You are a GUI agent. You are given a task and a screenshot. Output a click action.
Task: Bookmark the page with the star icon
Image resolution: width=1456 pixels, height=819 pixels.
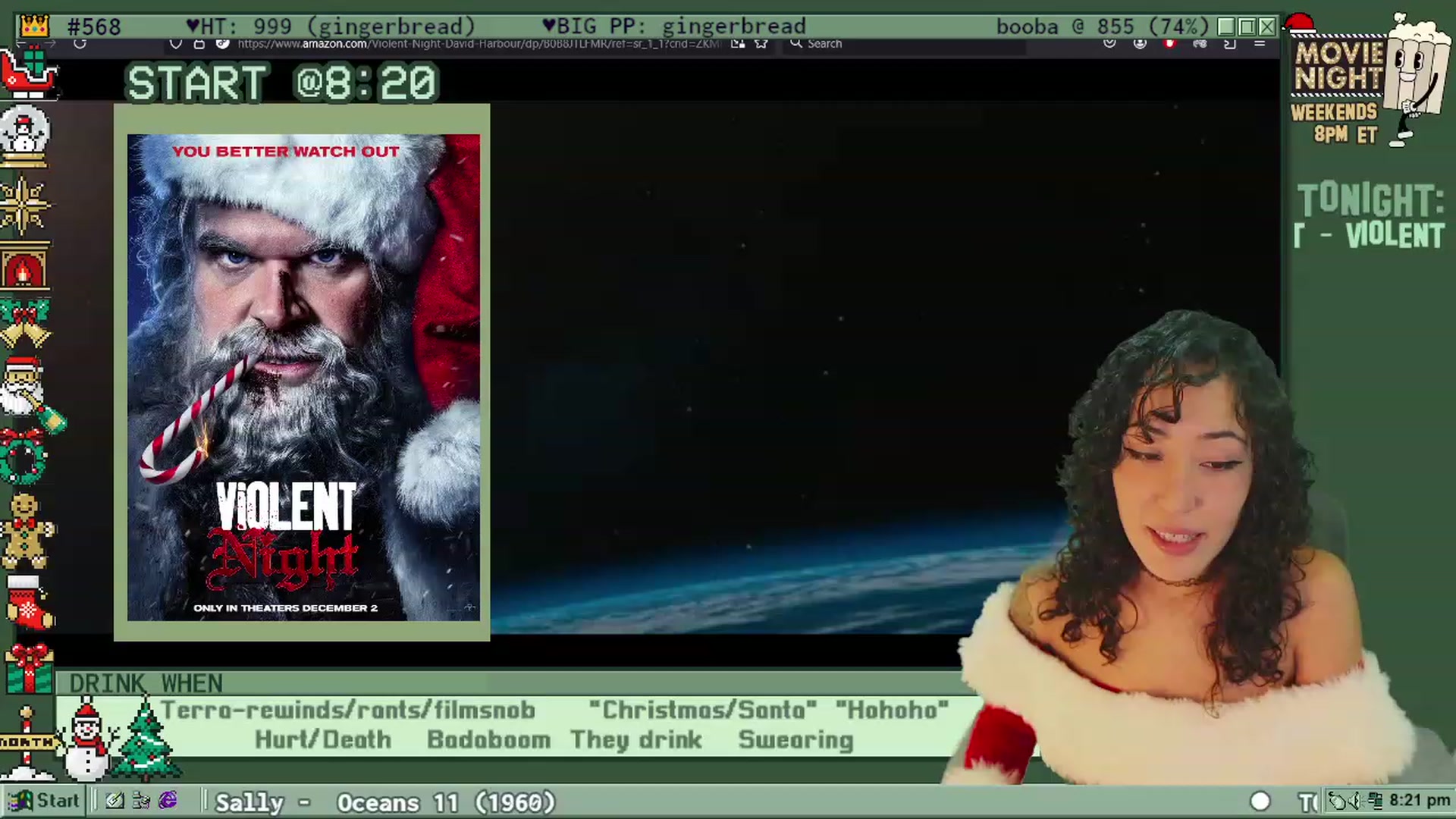(x=761, y=44)
